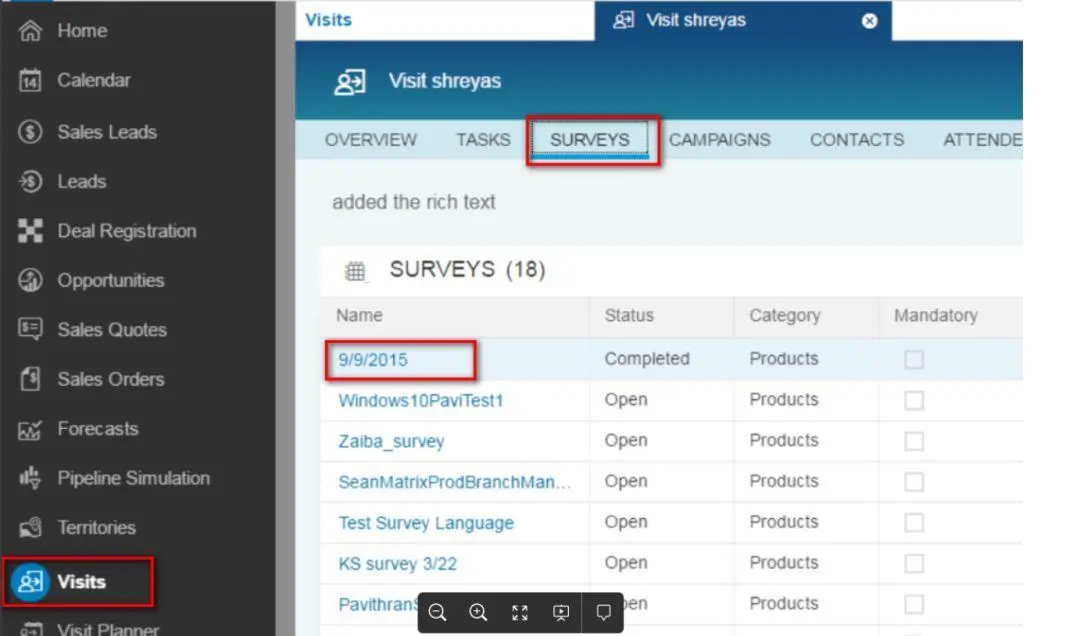The width and height of the screenshot is (1080, 636).
Task: Open Sales Leads menu item
Action: [x=107, y=132]
